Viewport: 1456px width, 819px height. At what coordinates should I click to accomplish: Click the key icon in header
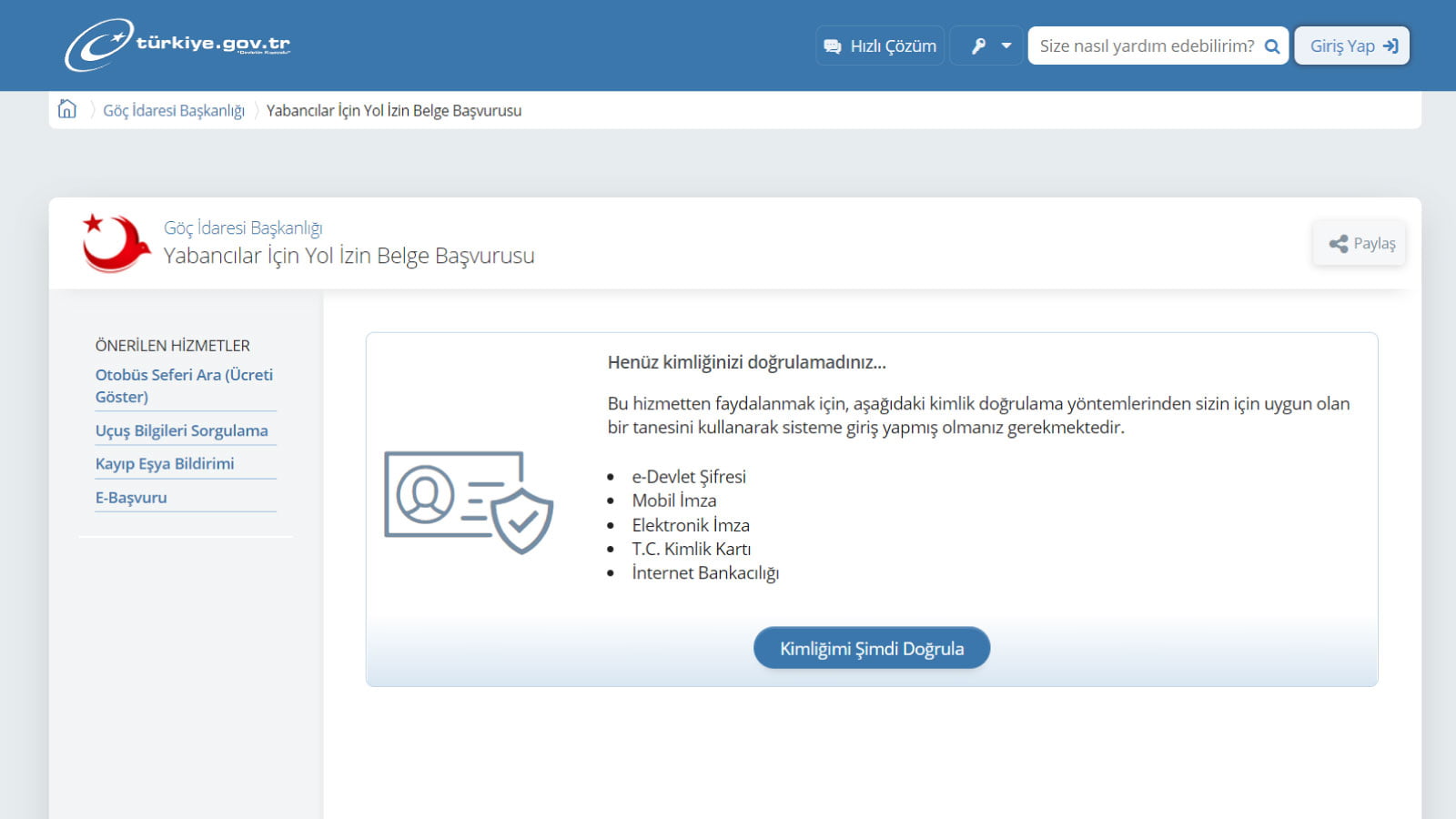978,46
